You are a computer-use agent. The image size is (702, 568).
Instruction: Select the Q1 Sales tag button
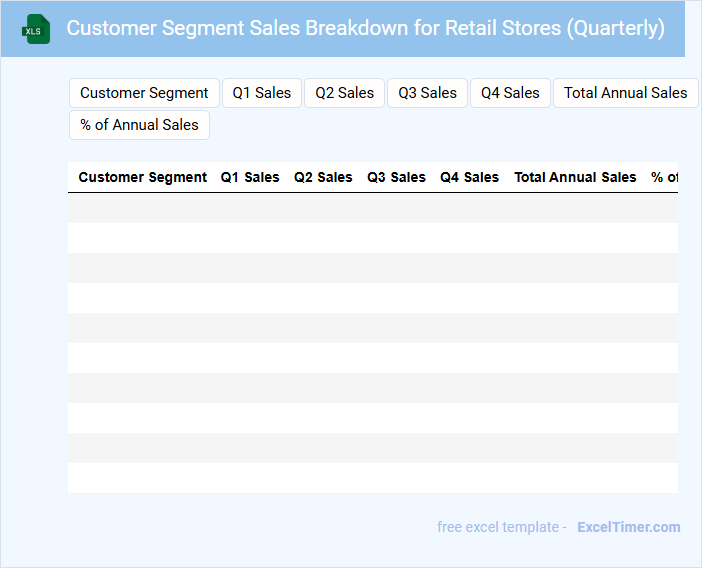pos(262,93)
